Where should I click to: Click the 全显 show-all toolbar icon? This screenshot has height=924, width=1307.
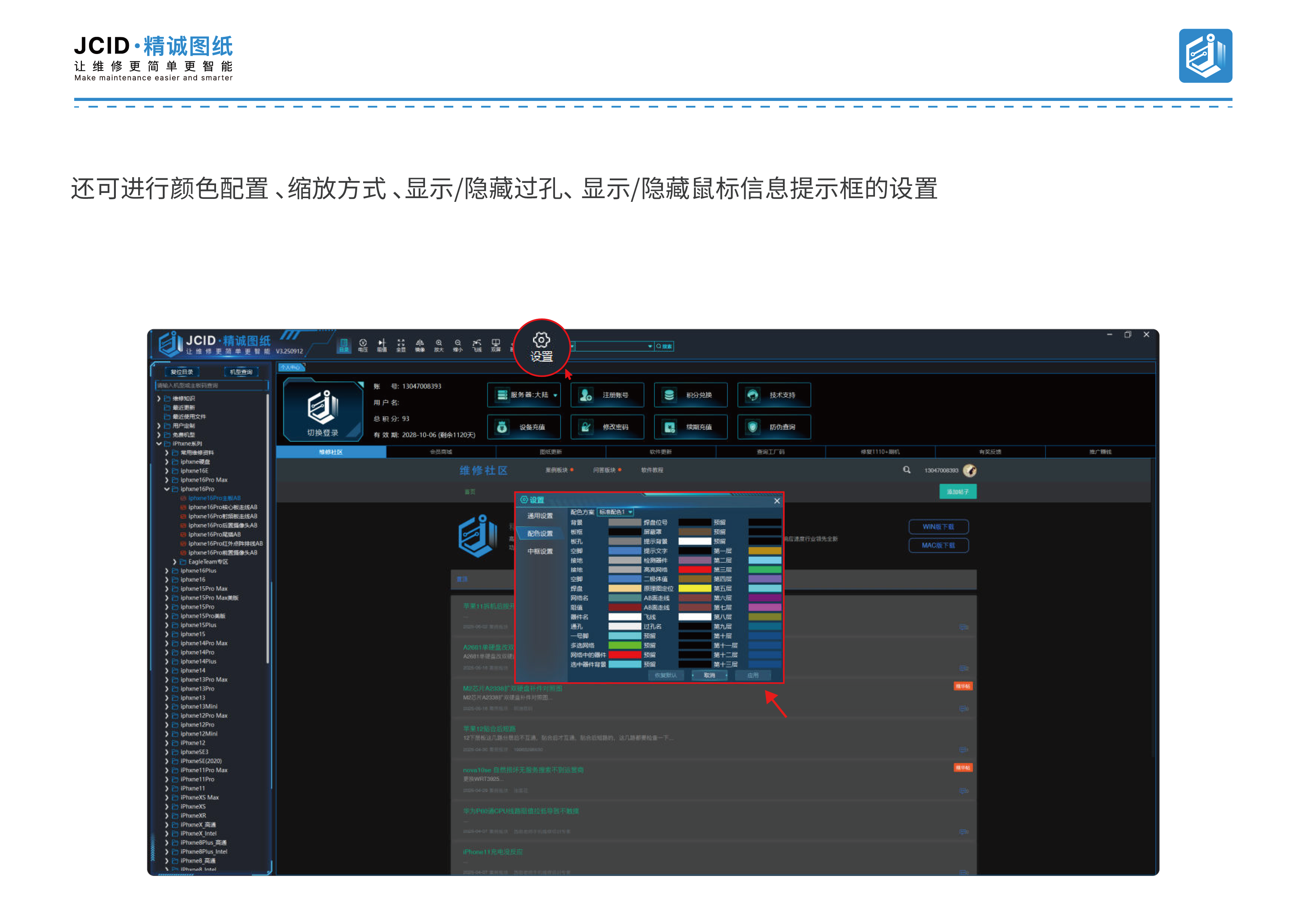click(401, 345)
